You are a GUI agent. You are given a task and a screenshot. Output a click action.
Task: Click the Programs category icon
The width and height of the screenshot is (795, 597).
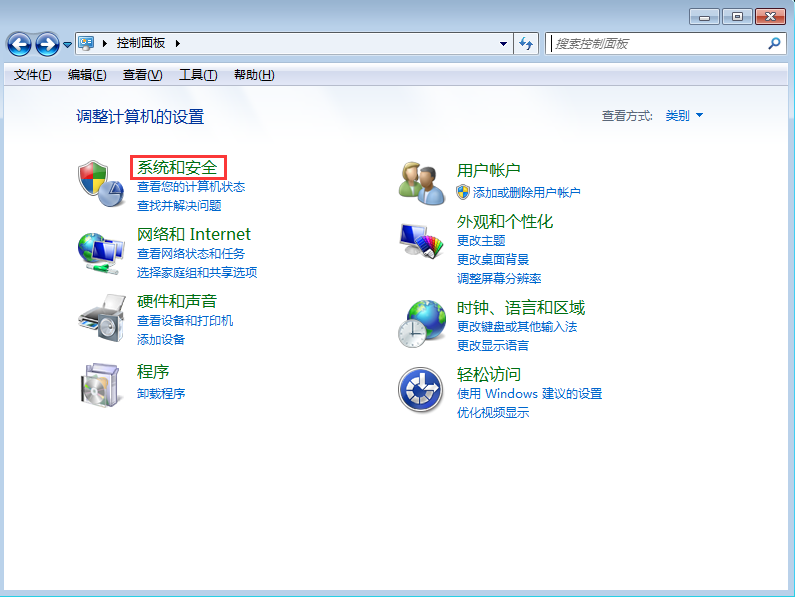pos(101,384)
